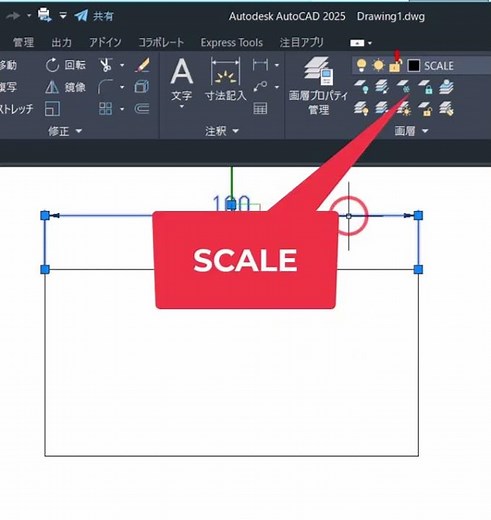Open 画層プロパティ管理 layer manager

pos(318,86)
